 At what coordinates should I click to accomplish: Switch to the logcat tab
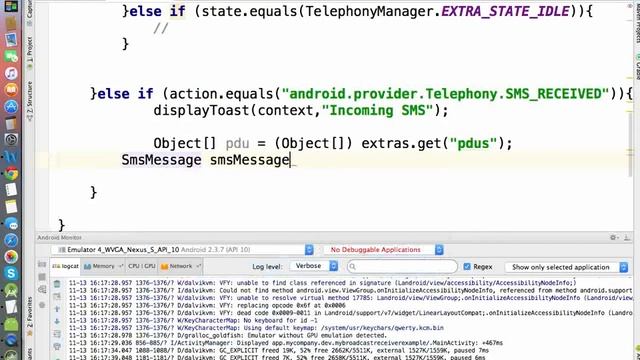(66, 266)
